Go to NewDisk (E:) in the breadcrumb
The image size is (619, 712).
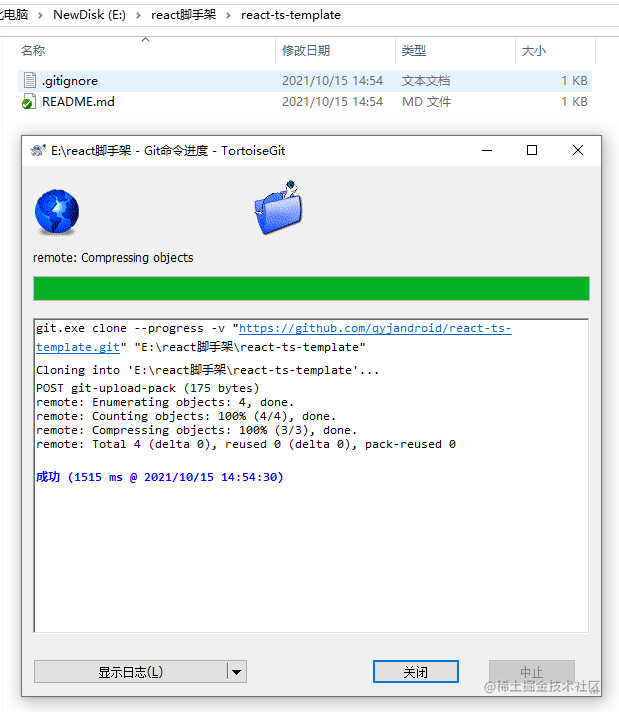pos(89,15)
